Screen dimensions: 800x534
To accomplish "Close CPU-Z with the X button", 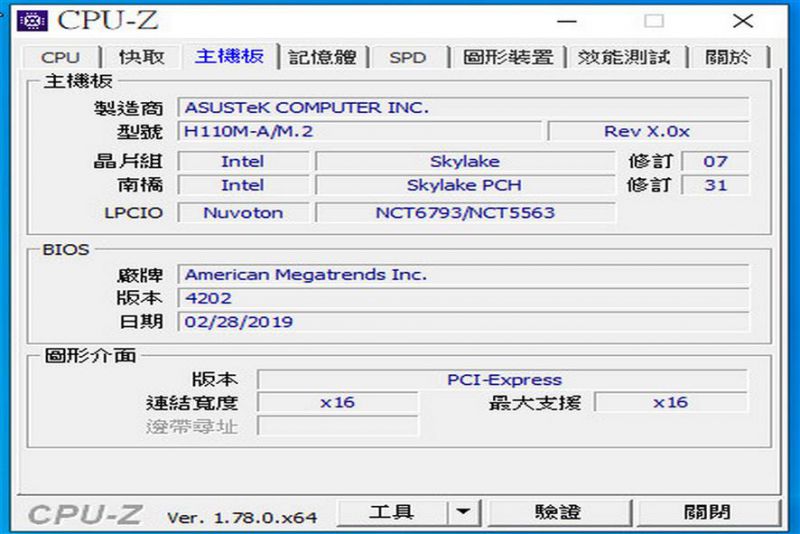I will pos(743,21).
